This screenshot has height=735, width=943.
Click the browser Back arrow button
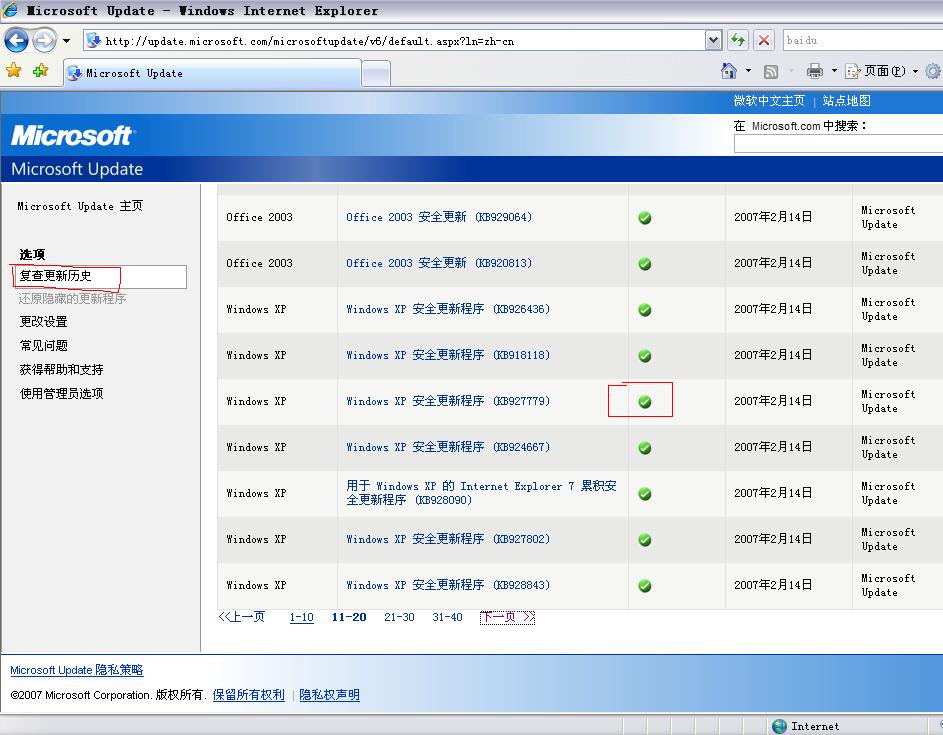16,41
